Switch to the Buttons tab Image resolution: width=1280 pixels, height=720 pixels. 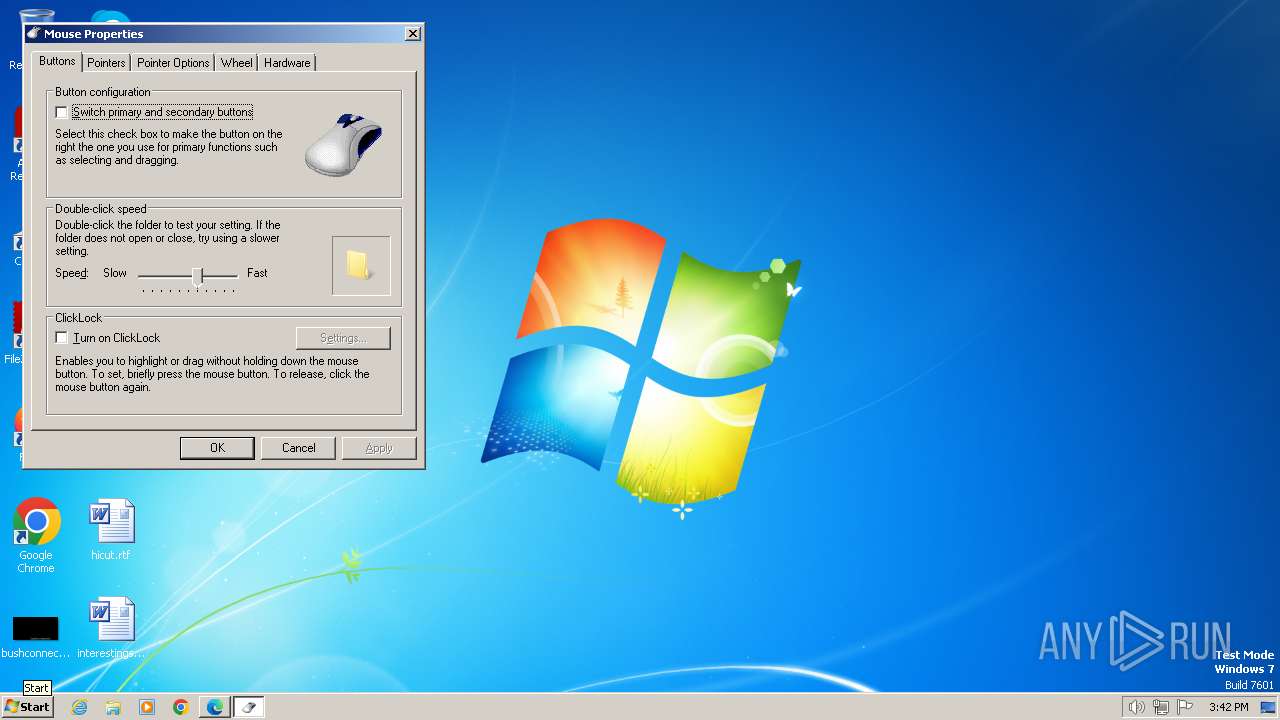click(x=57, y=61)
